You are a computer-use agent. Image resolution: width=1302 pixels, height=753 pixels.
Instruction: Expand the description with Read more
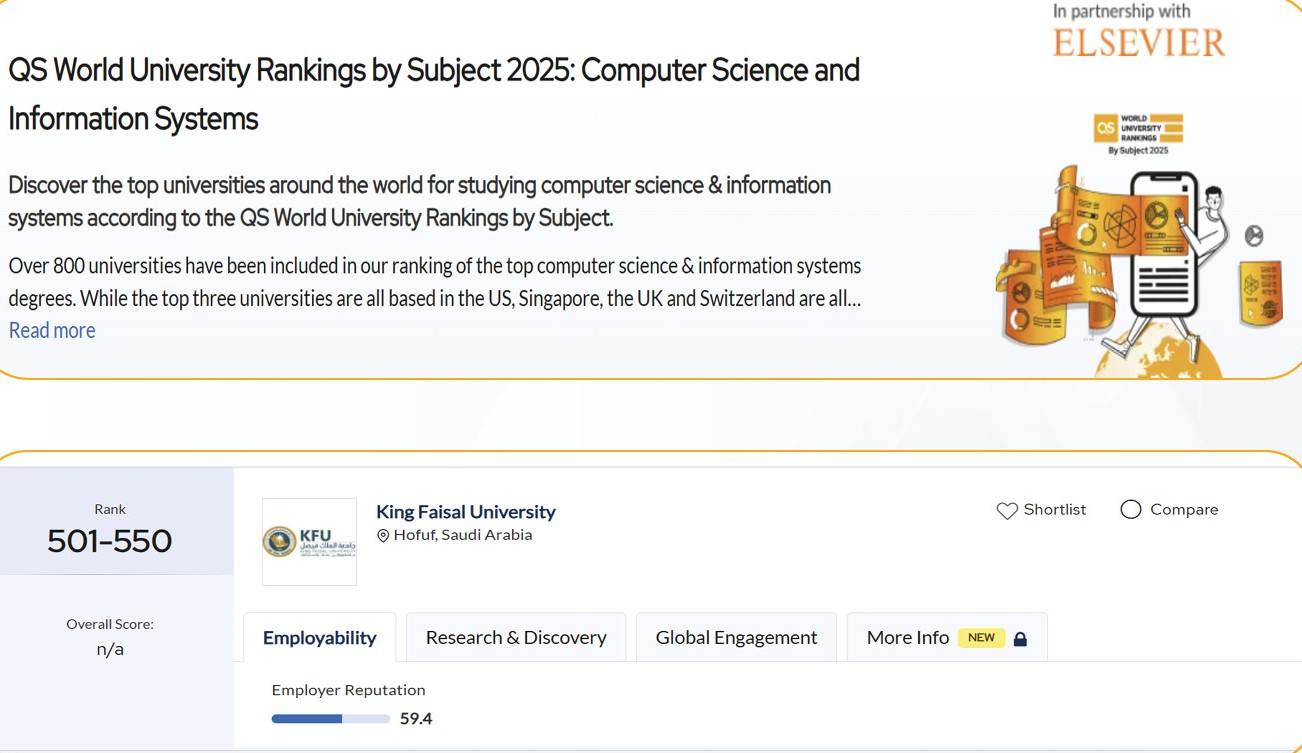pyautogui.click(x=52, y=330)
